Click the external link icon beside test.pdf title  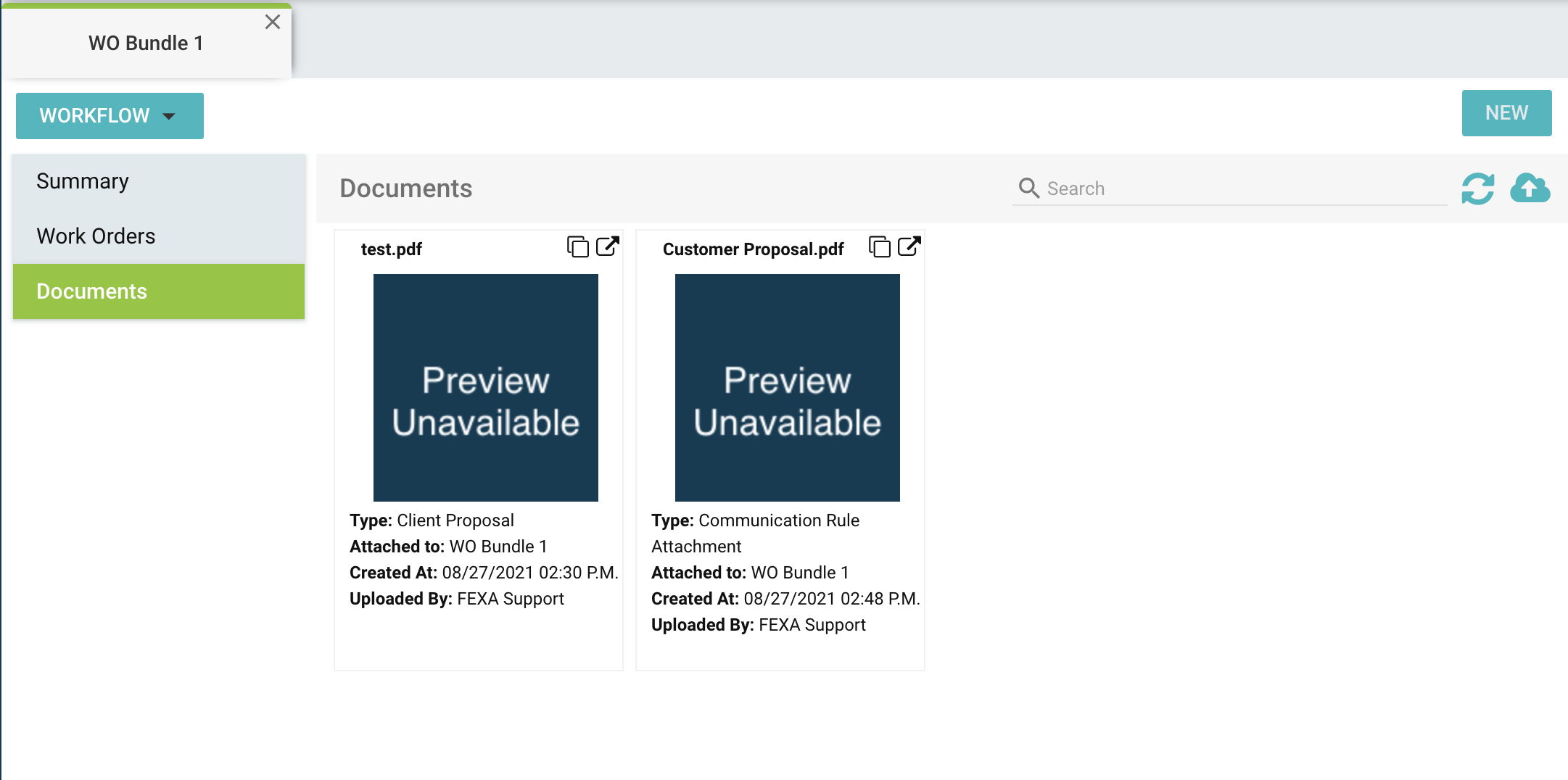pos(608,246)
